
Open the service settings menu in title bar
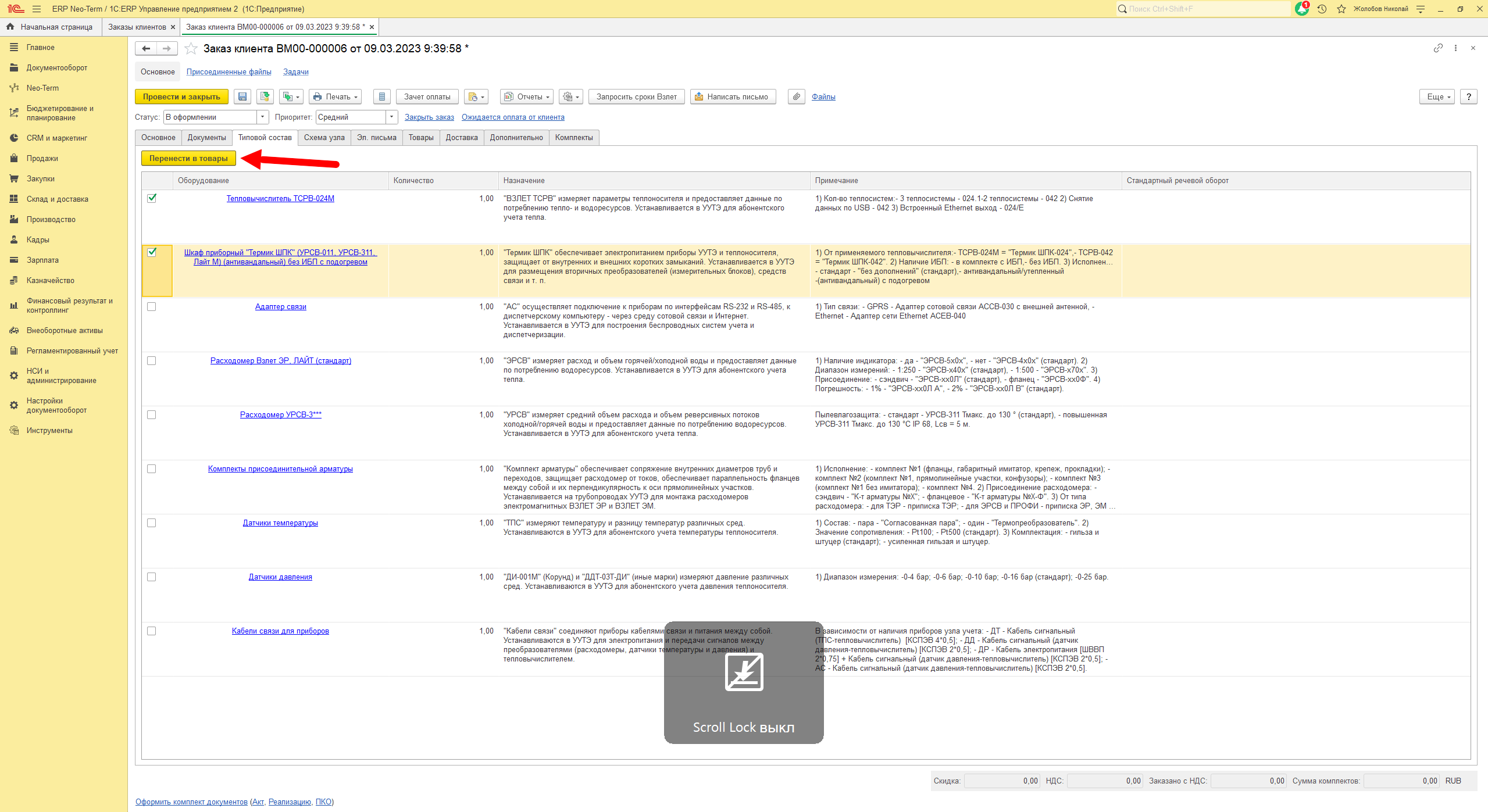(1421, 9)
